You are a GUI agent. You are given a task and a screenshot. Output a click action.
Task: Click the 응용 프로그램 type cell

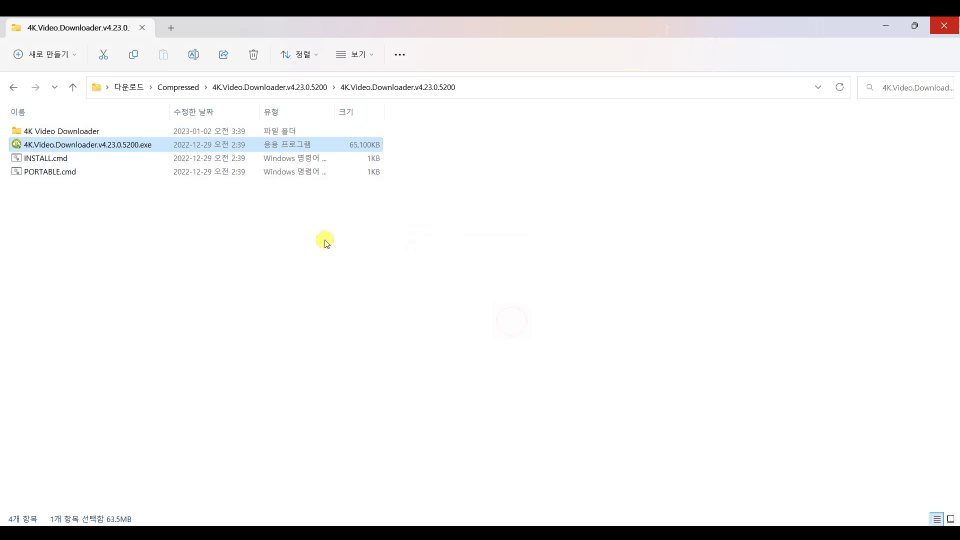(x=287, y=144)
